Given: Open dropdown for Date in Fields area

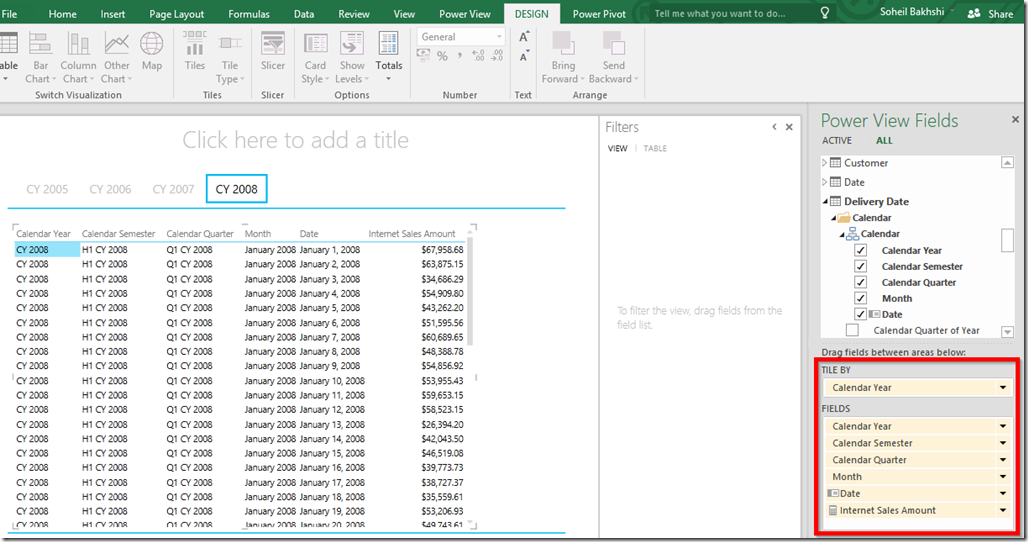Looking at the screenshot, I should click(x=1003, y=494).
